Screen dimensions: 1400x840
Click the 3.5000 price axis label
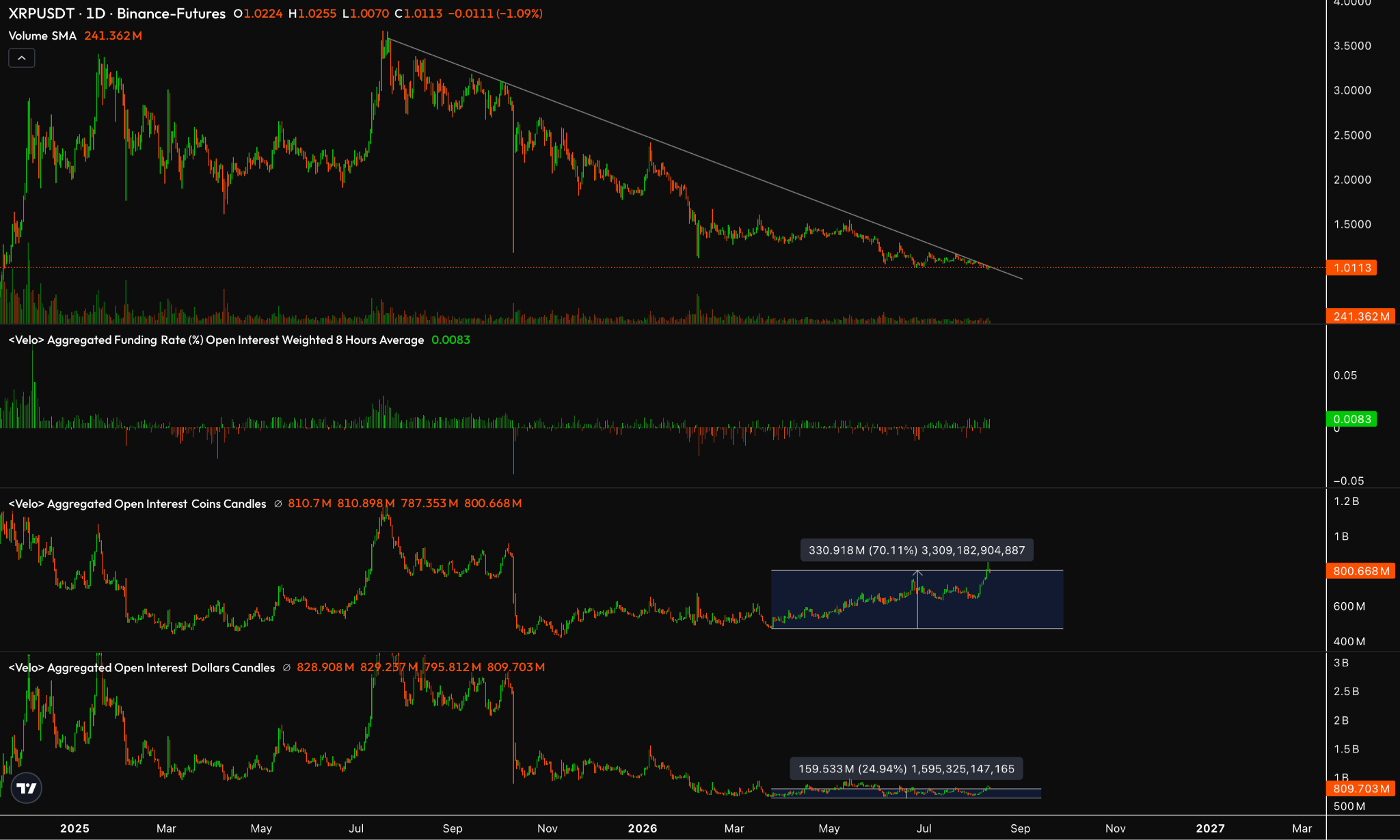point(1352,46)
